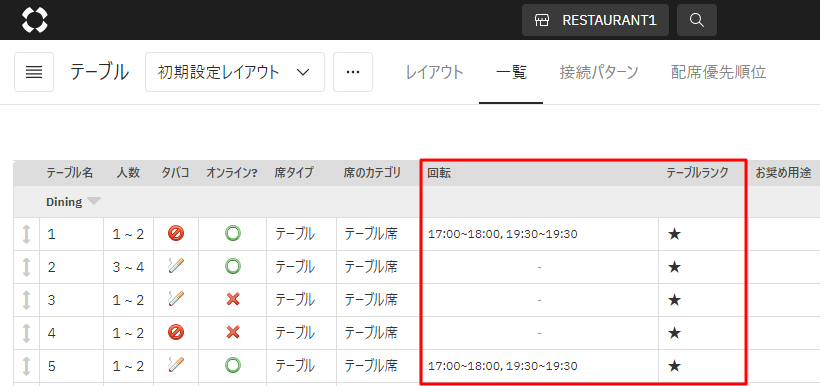This screenshot has height=386, width=824.
Task: Click table name cell 4
Action: pyautogui.click(x=71, y=333)
